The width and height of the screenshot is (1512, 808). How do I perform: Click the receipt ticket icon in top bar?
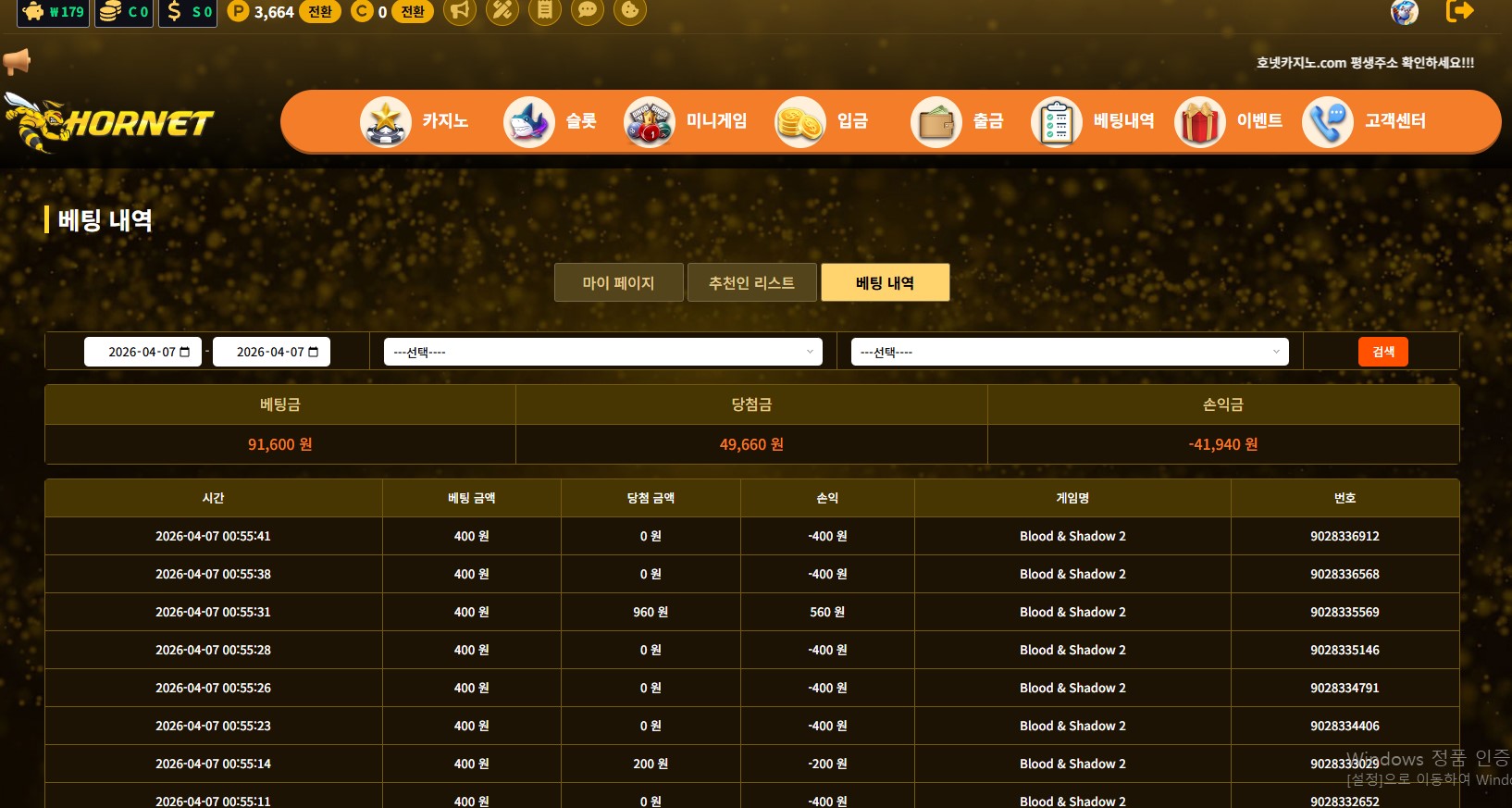[545, 11]
